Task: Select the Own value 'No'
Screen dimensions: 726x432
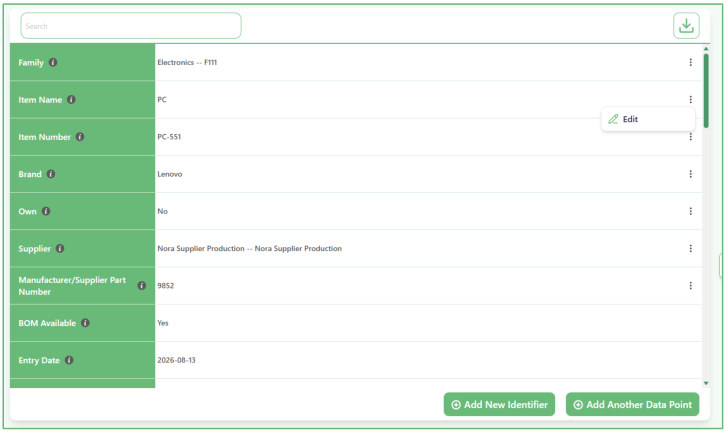Action: 163,211
